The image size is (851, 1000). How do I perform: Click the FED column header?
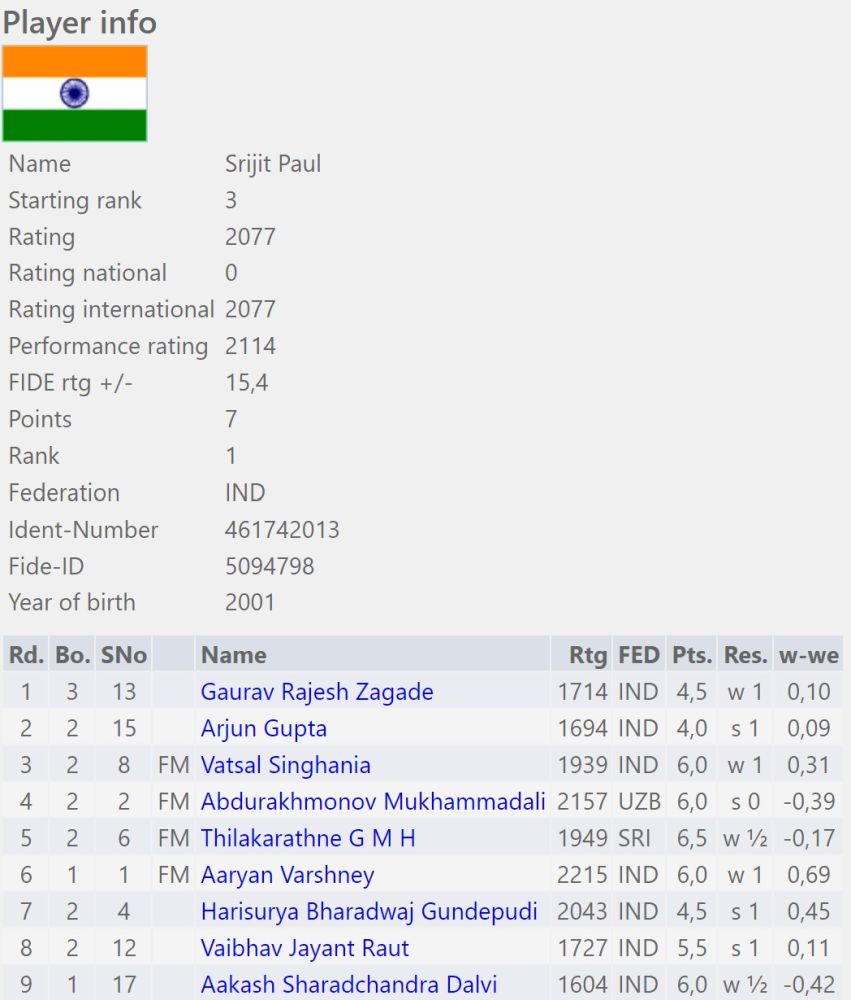coord(639,654)
